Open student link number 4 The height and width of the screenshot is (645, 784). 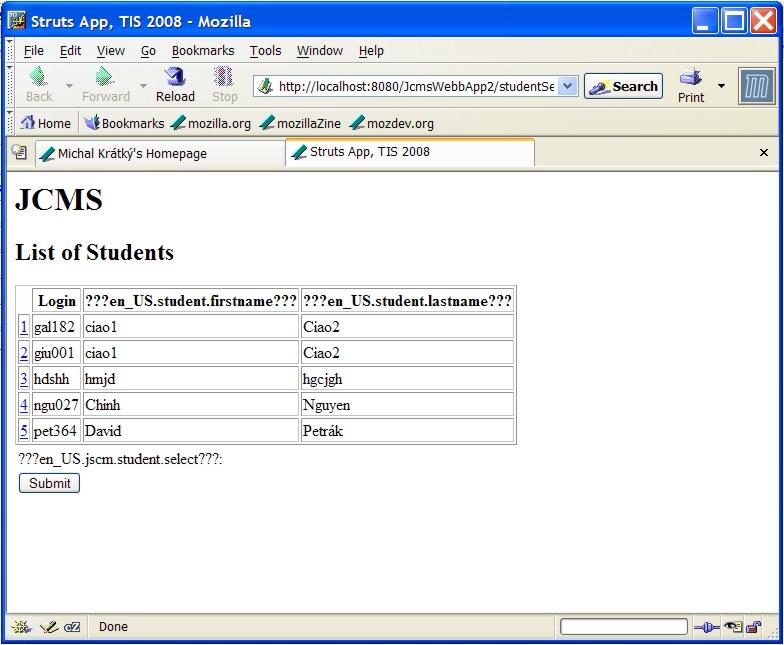24,404
